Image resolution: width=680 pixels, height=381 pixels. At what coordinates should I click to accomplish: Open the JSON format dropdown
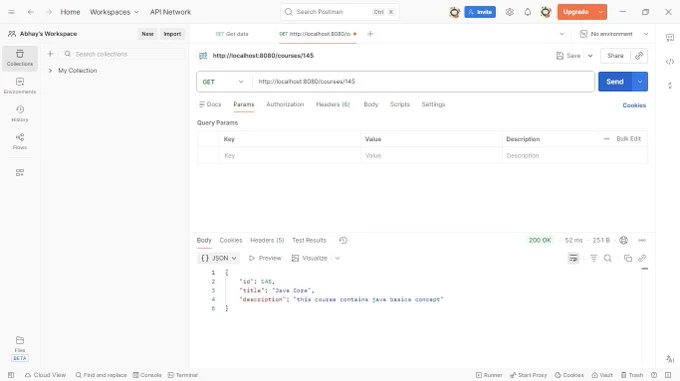(219, 258)
